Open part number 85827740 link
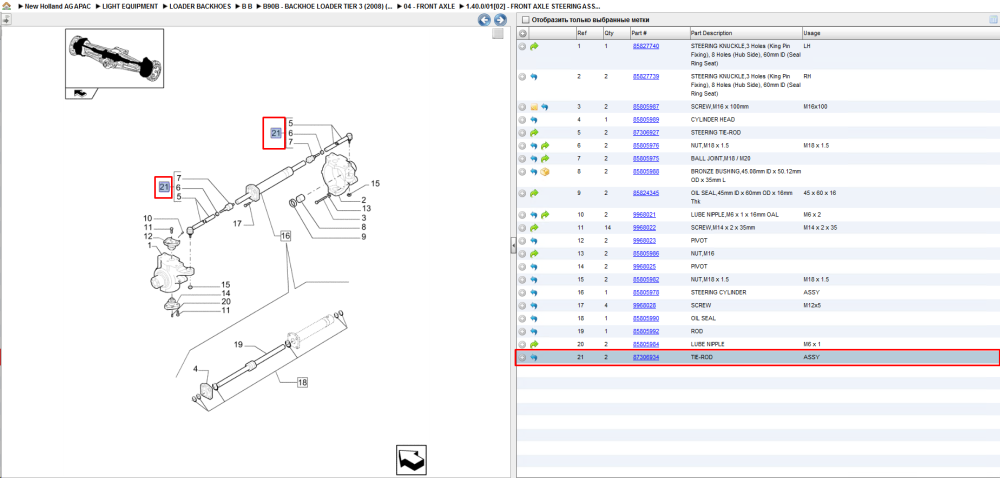 [x=645, y=47]
